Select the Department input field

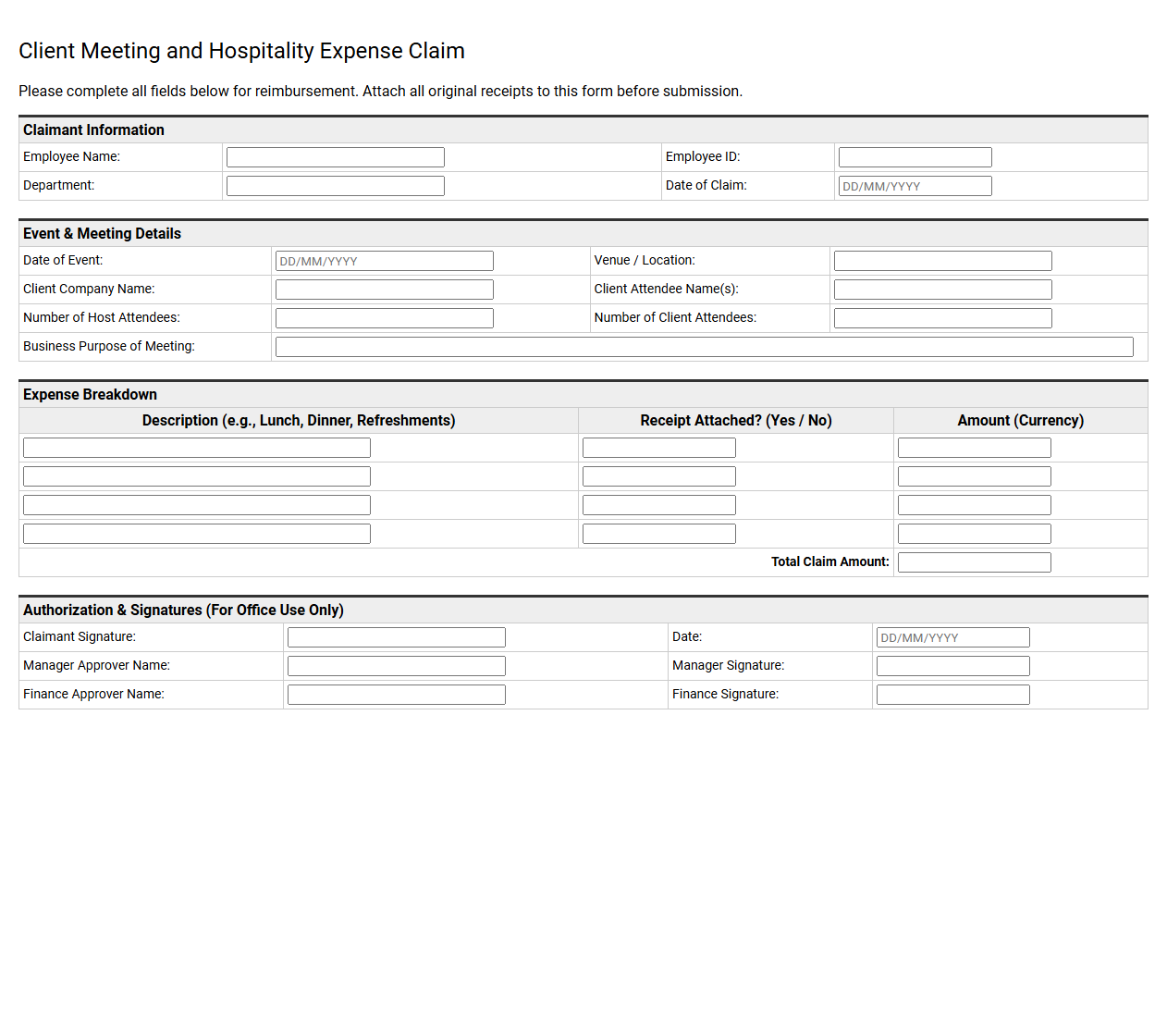pyautogui.click(x=336, y=186)
